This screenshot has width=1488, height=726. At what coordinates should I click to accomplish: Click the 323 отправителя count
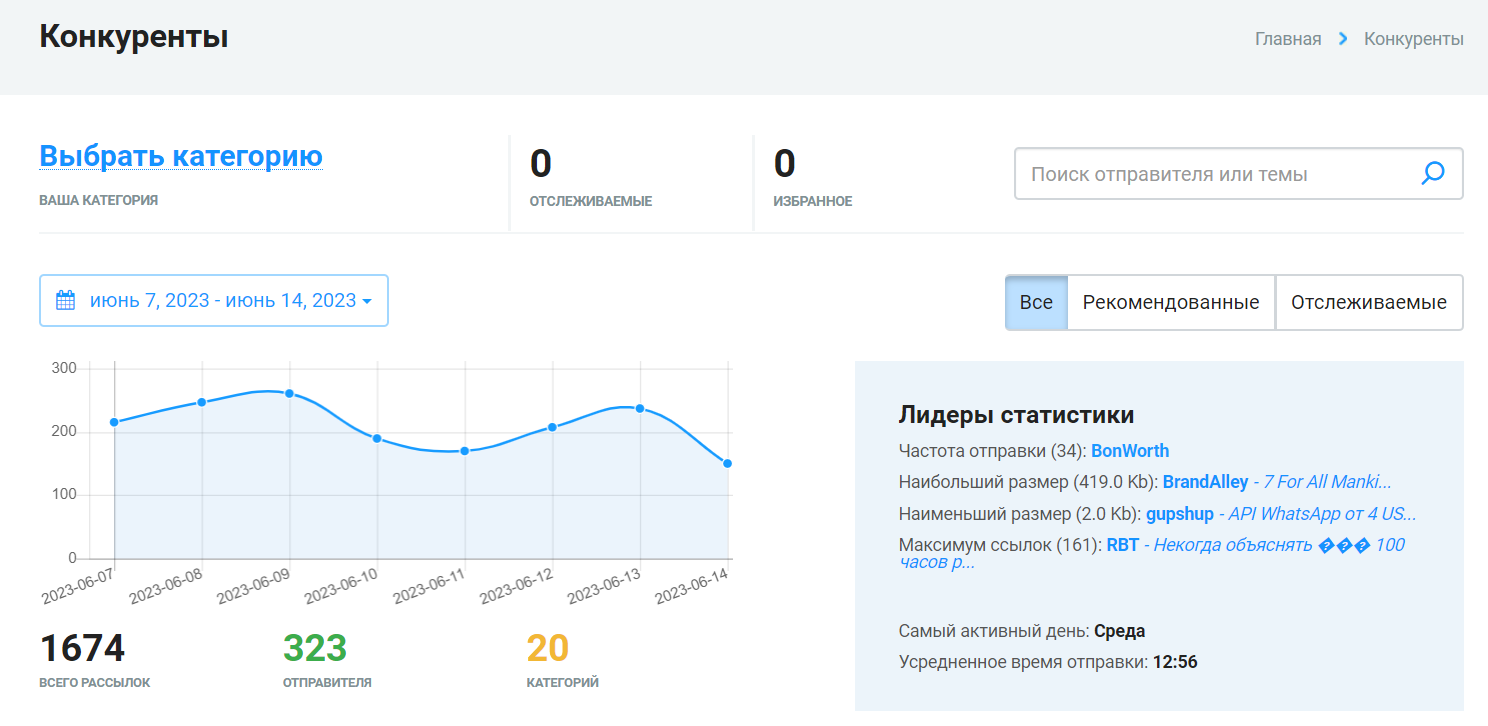315,648
